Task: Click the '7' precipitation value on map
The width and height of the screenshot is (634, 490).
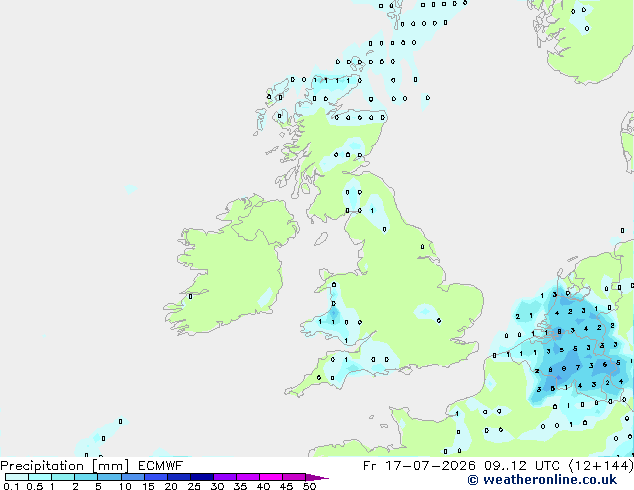Action: click(578, 368)
